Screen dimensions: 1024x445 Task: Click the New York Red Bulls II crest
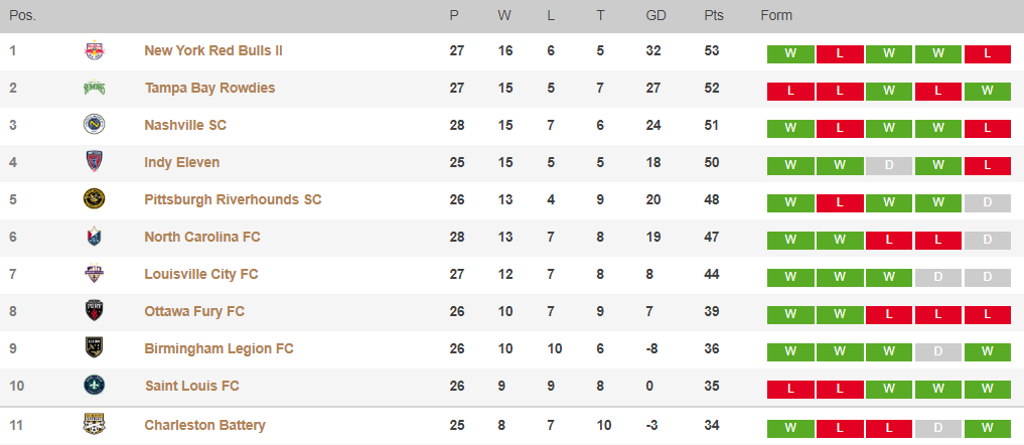(x=95, y=51)
